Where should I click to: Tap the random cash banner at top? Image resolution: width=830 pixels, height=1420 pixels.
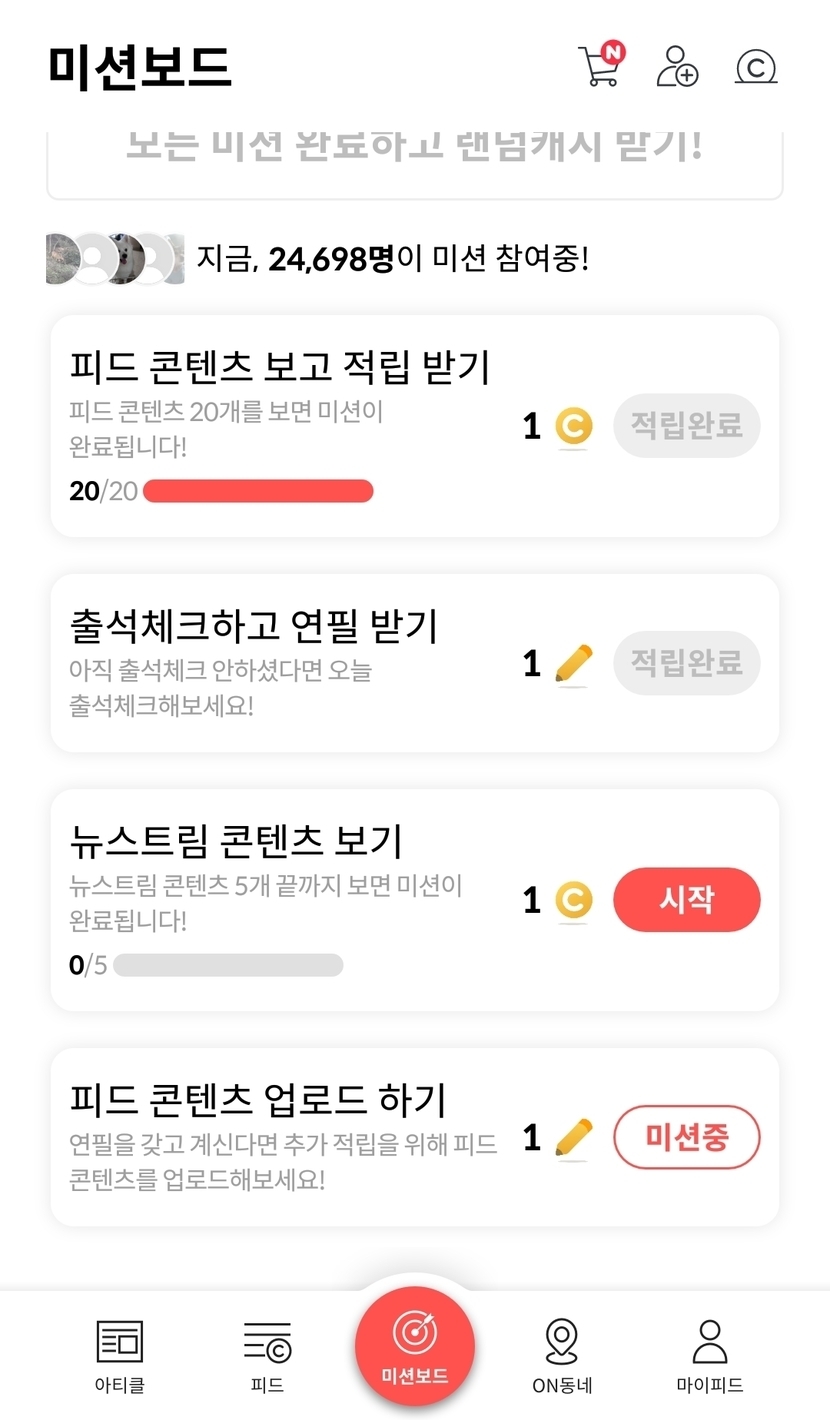(414, 150)
